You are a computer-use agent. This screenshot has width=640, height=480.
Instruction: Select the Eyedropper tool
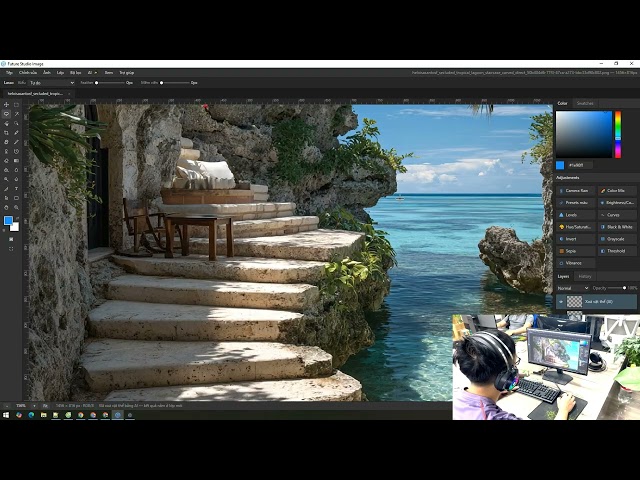[16, 133]
